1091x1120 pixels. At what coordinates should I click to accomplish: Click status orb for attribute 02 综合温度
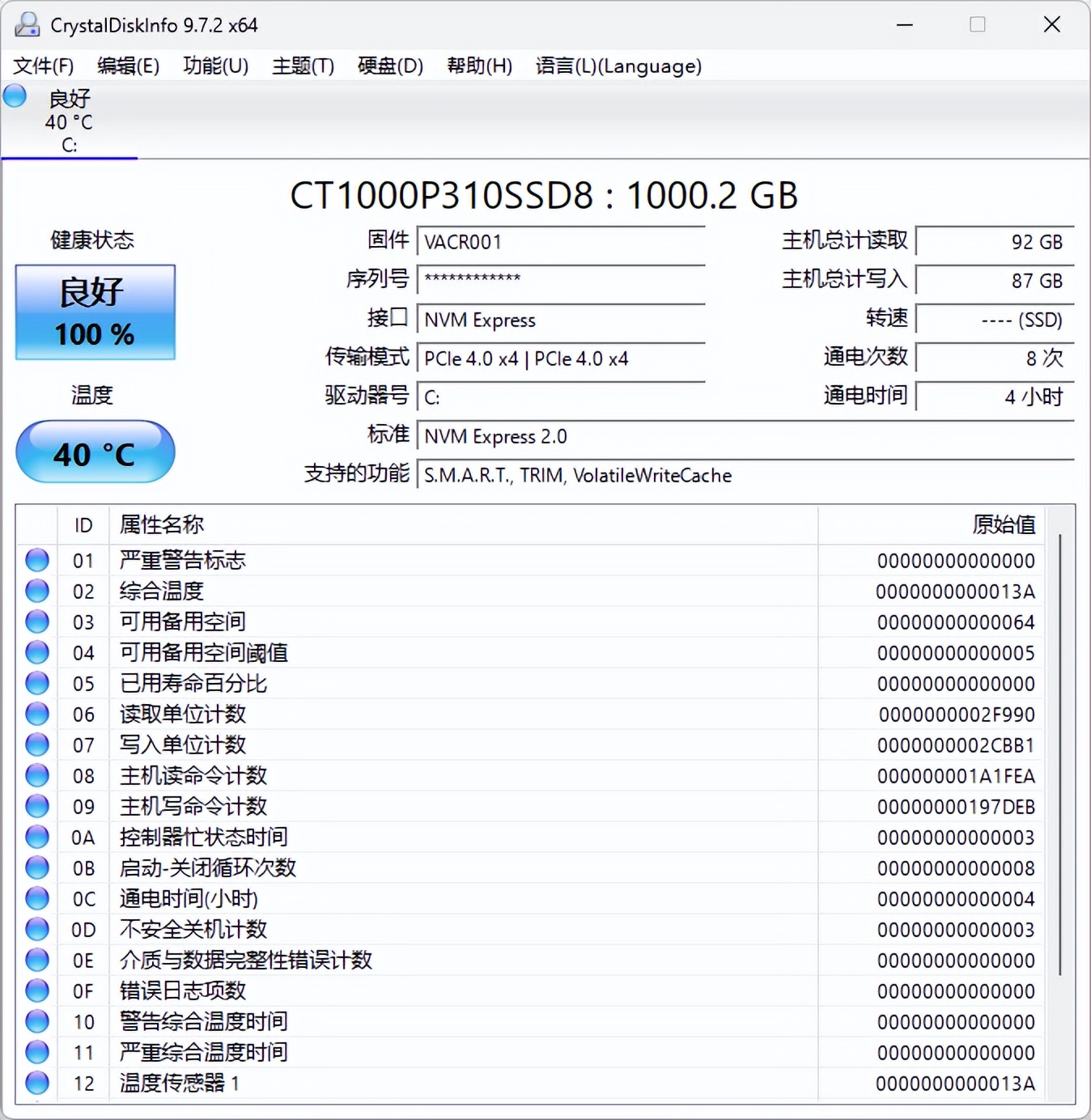[37, 591]
